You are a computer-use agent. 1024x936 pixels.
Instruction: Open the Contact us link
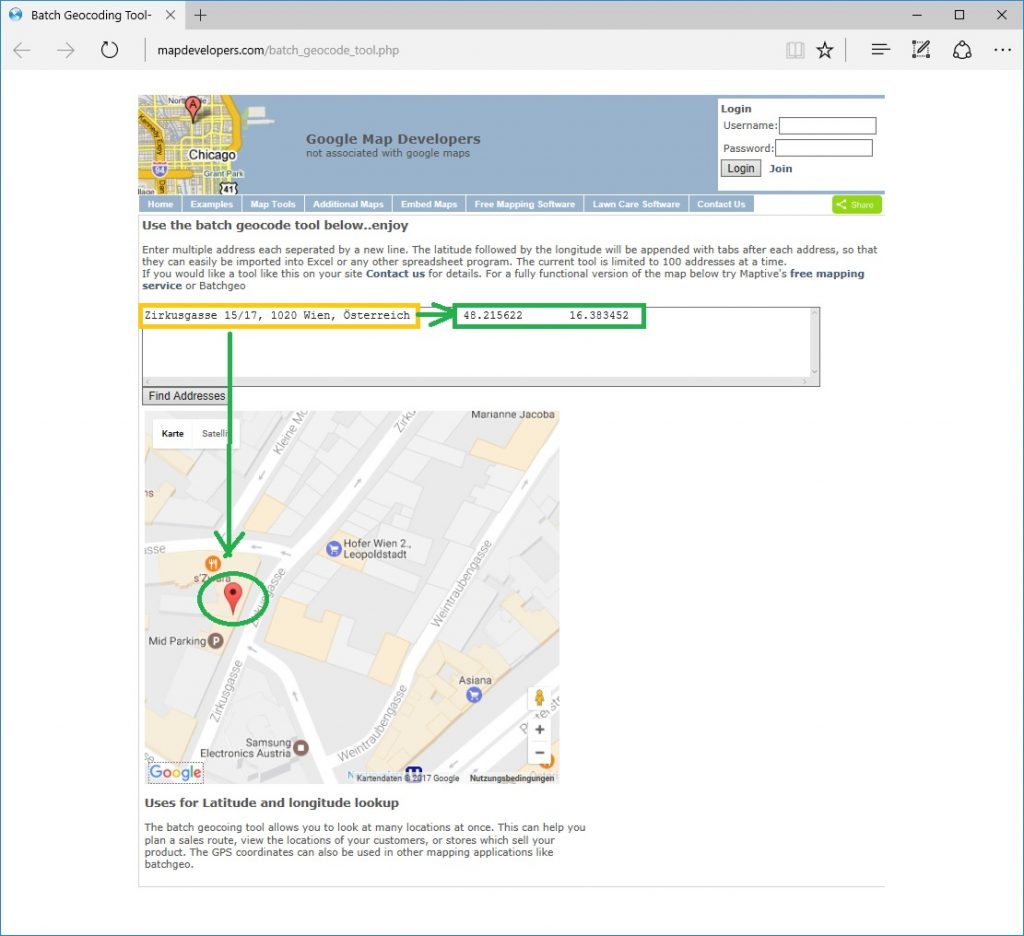click(x=395, y=273)
